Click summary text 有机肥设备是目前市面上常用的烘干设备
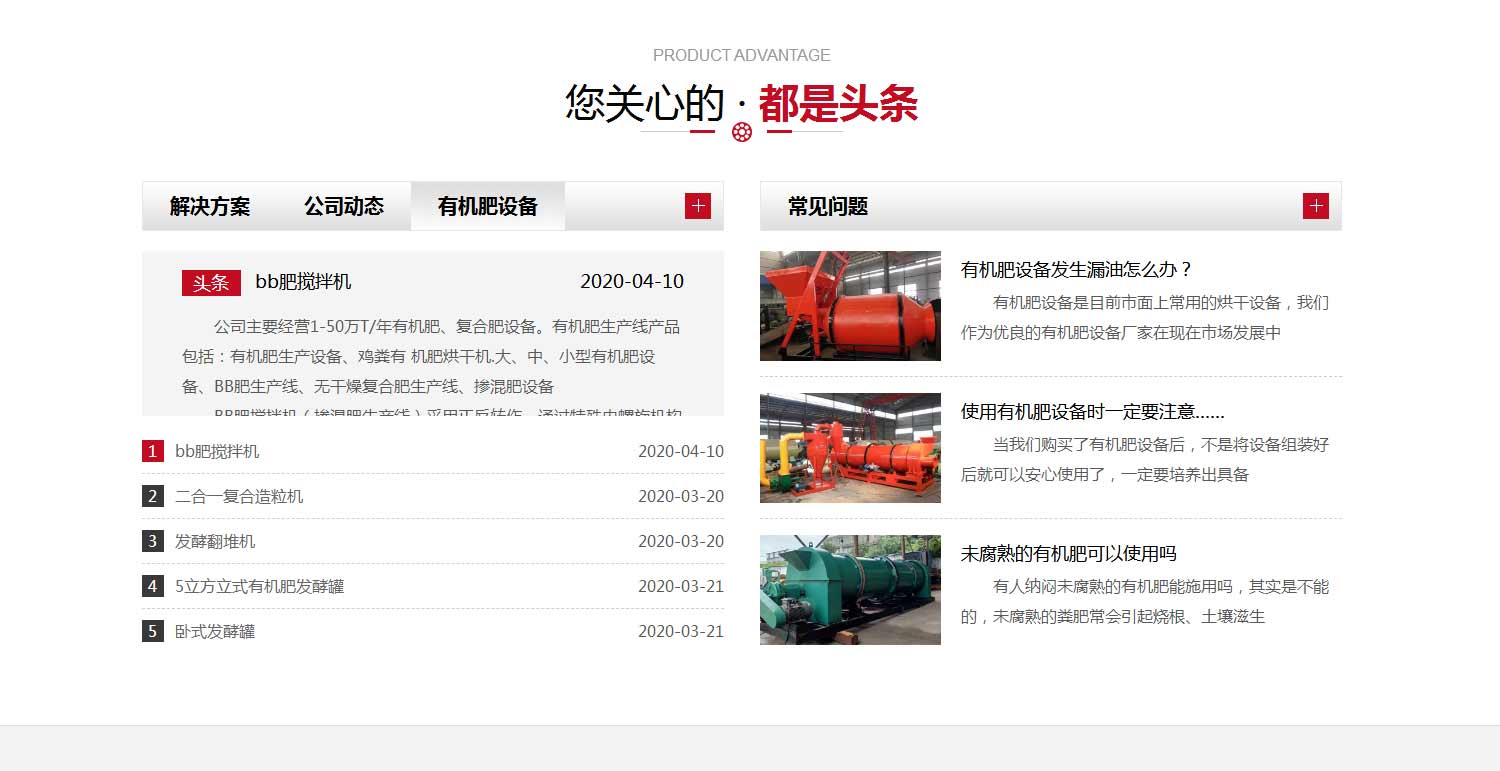Screen dimensions: 1500x771 1145,317
